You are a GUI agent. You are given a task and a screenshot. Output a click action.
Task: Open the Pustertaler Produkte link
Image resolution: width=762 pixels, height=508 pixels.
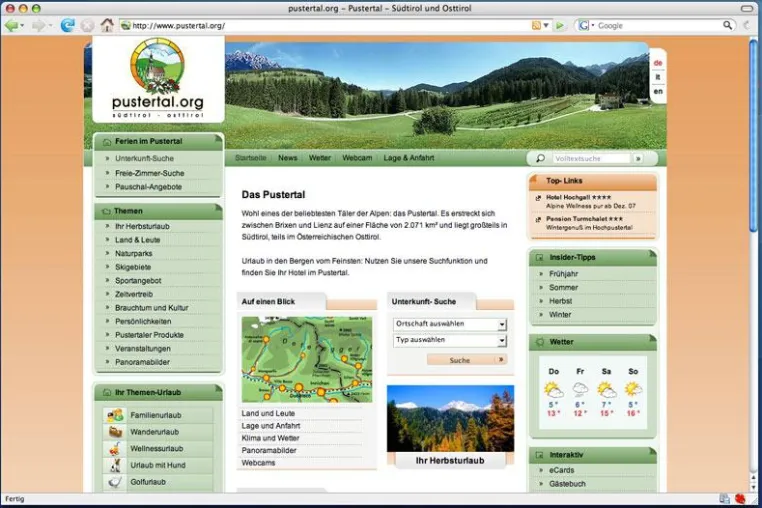149,335
